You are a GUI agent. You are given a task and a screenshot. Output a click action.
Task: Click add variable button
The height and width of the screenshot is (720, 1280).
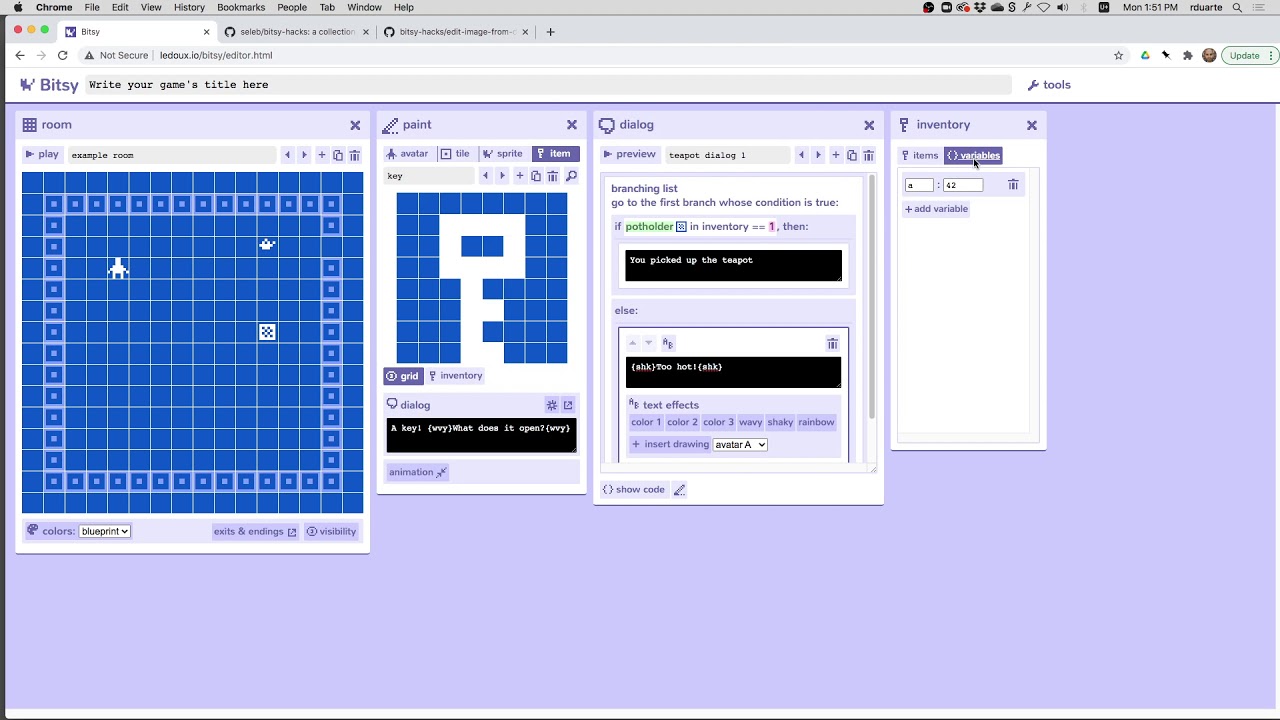click(x=936, y=209)
